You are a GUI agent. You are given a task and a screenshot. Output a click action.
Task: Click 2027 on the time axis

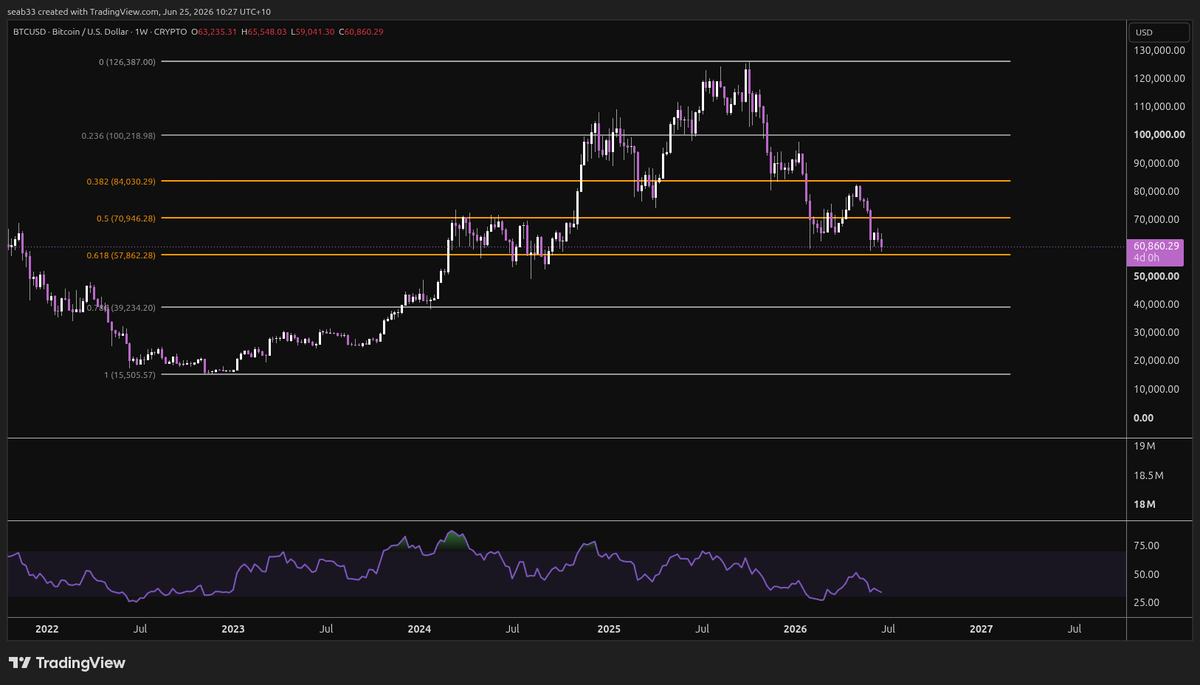(x=982, y=629)
